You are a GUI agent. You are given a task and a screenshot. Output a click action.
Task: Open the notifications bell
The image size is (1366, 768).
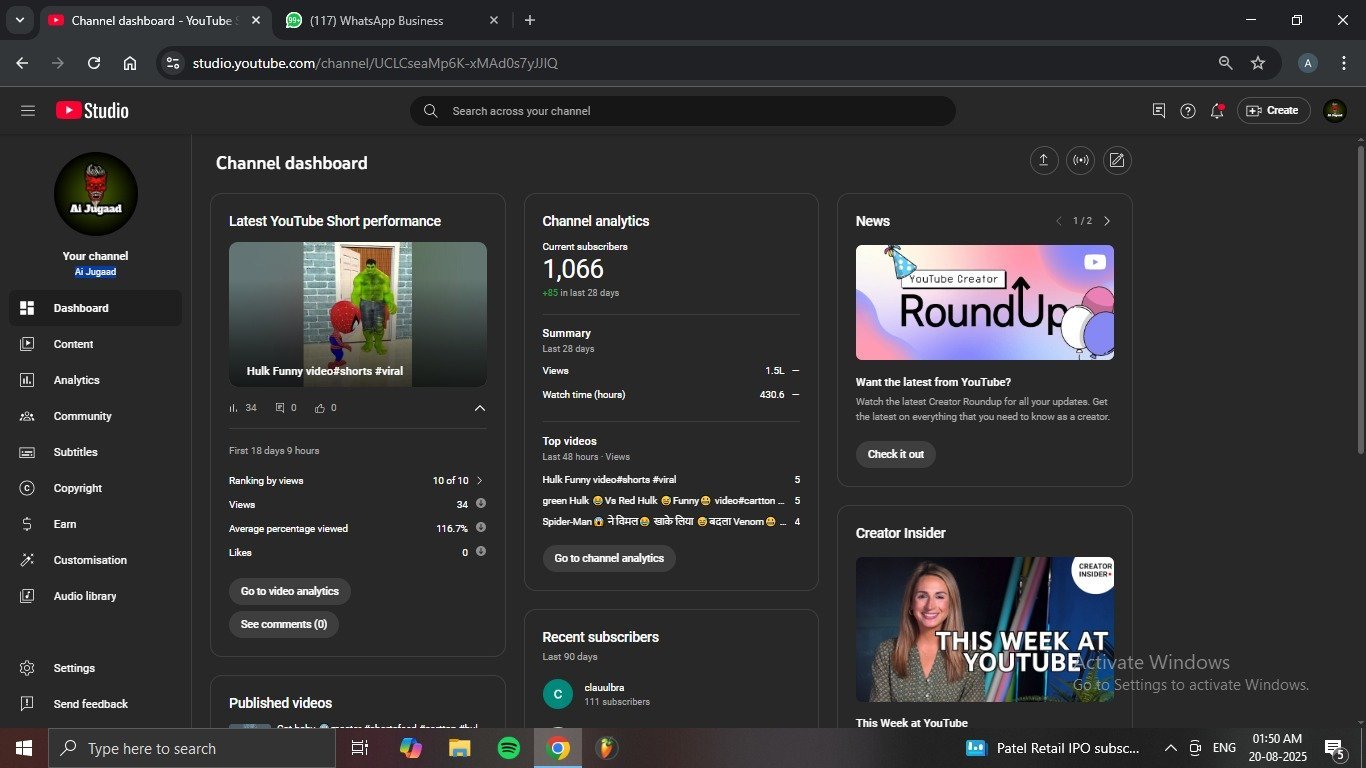[x=1217, y=111]
